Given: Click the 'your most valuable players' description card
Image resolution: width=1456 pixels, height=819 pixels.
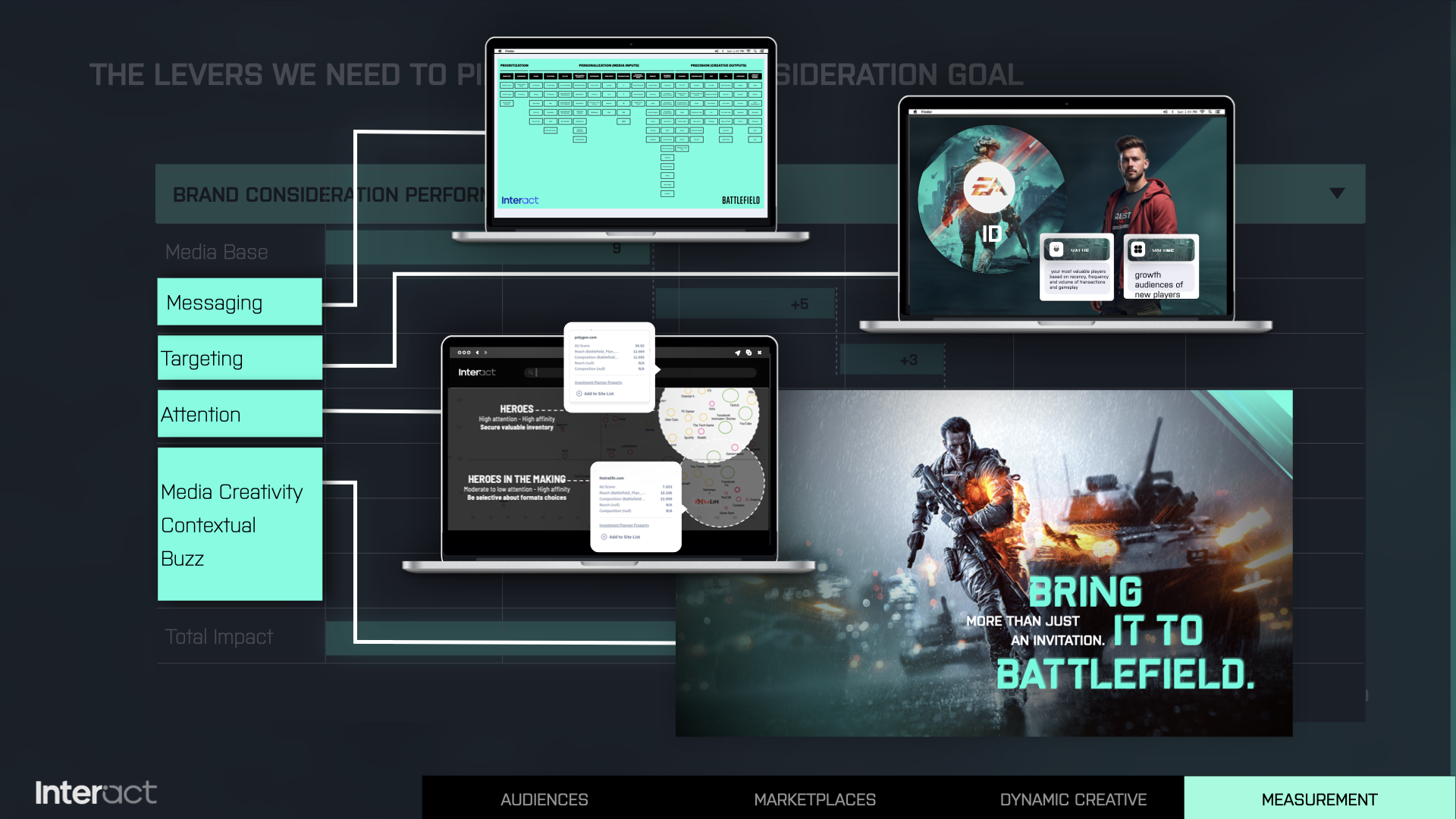Looking at the screenshot, I should [x=1077, y=279].
